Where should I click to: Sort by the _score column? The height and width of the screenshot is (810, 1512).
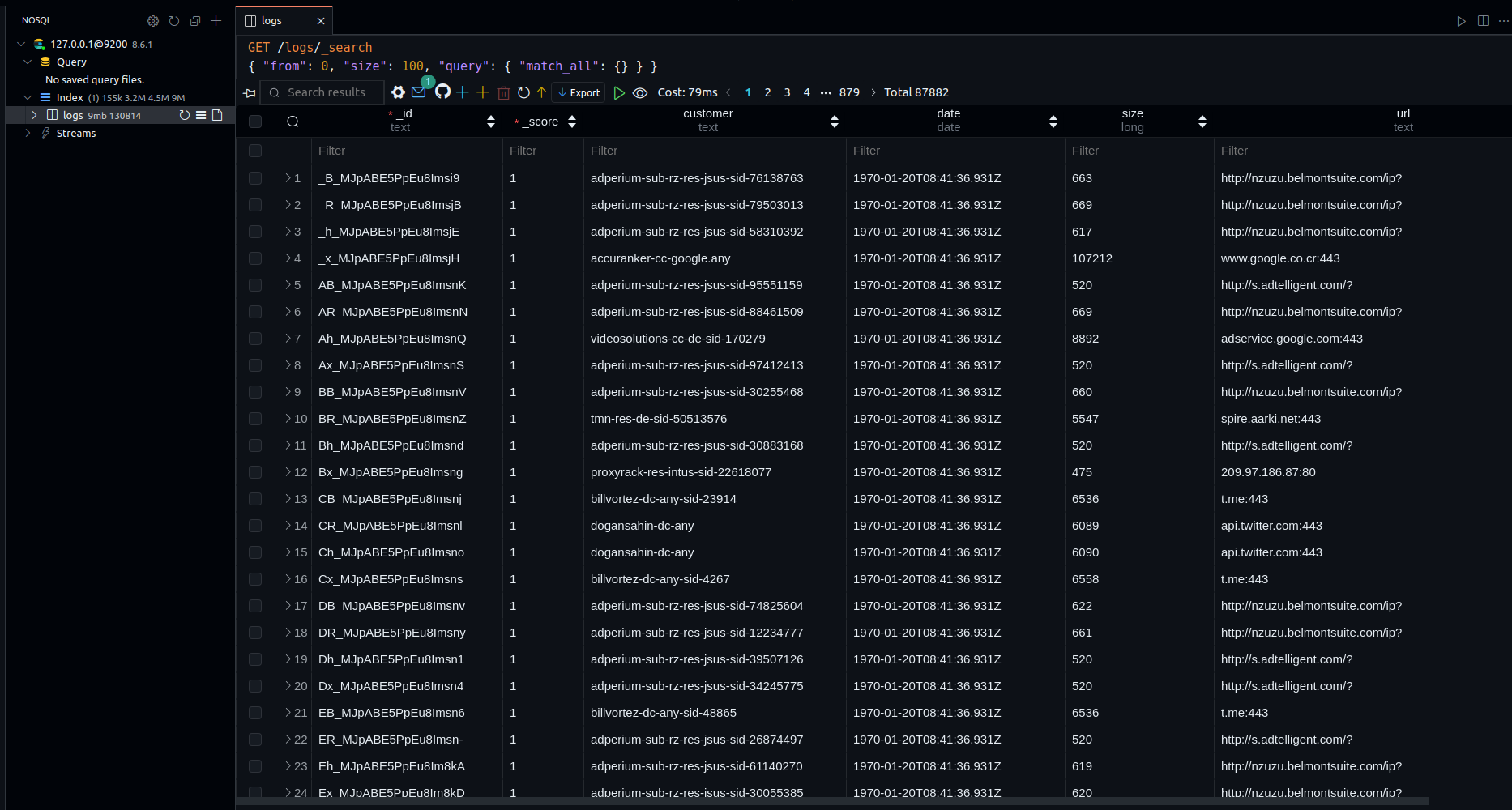pos(572,122)
